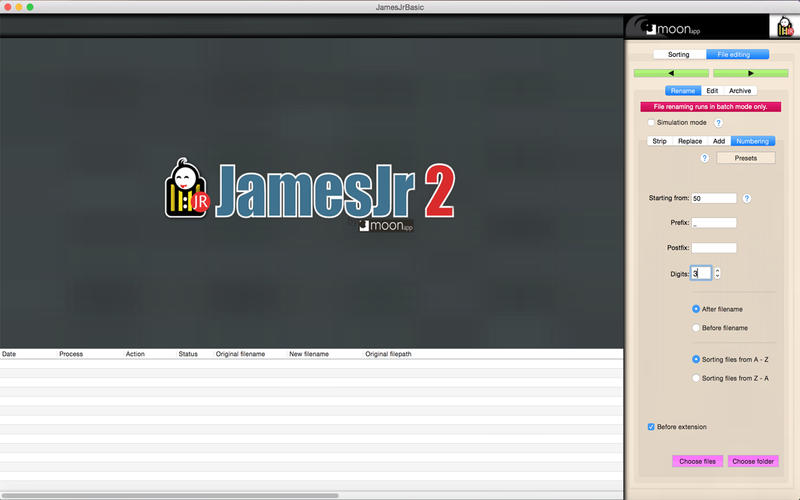Image resolution: width=800 pixels, height=500 pixels.
Task: Click the Presets button
Action: coord(745,158)
